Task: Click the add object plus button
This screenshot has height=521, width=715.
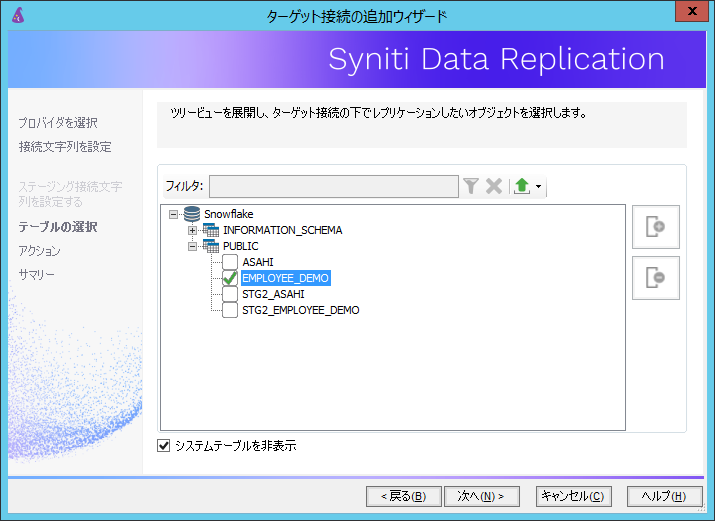Action: [656, 227]
